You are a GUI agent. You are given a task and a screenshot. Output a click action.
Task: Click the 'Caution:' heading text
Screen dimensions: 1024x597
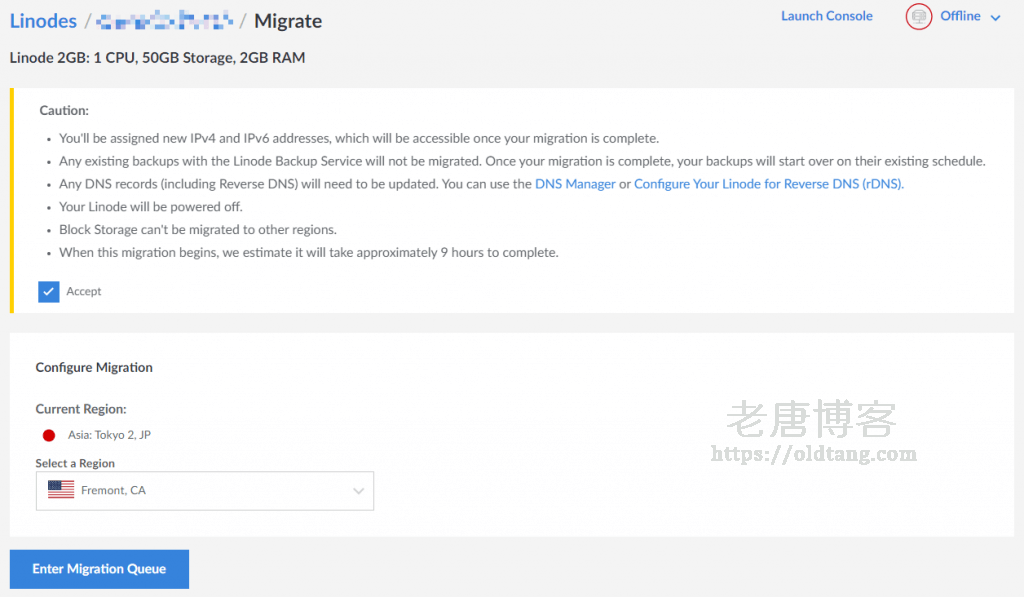pyautogui.click(x=64, y=110)
